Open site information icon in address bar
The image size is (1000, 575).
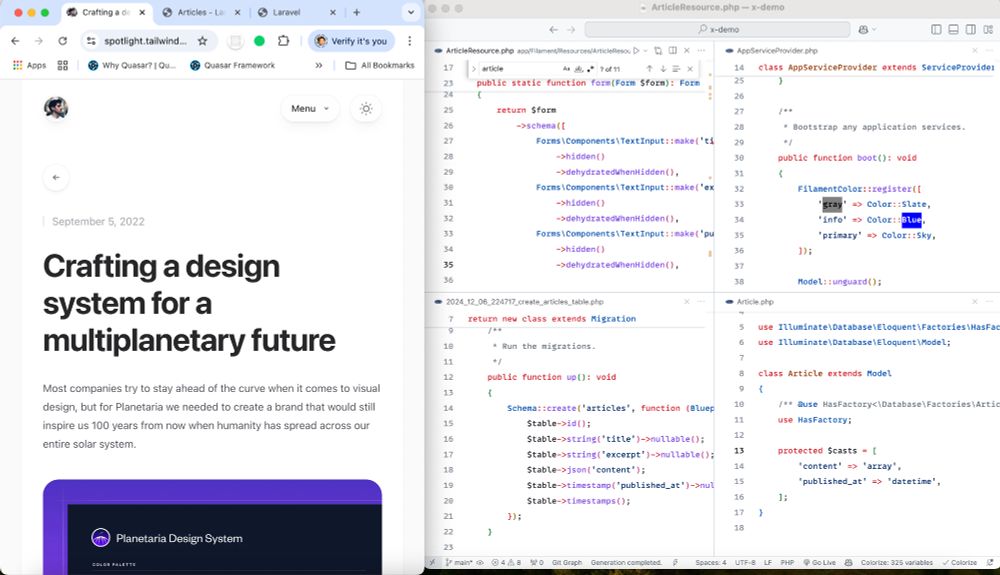coord(92,41)
